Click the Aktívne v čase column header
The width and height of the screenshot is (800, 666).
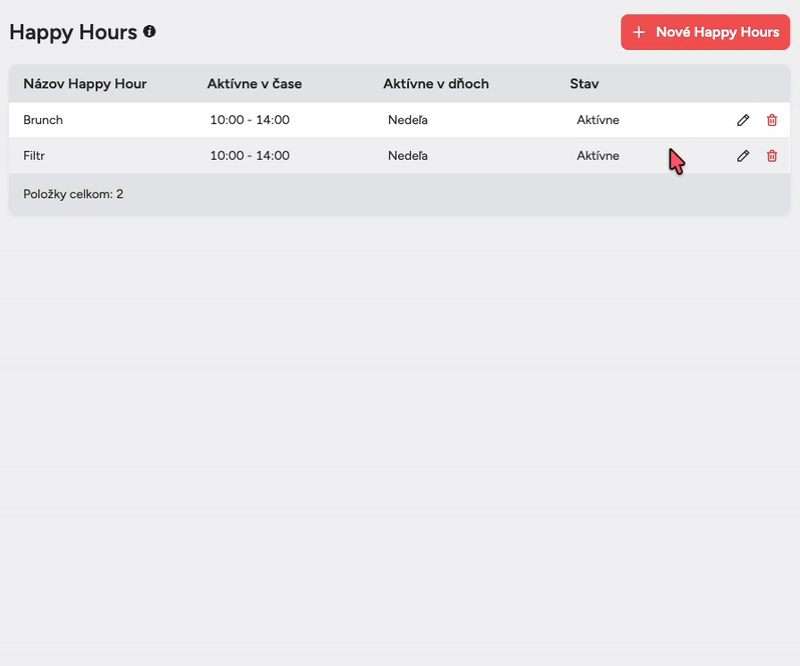tap(254, 84)
